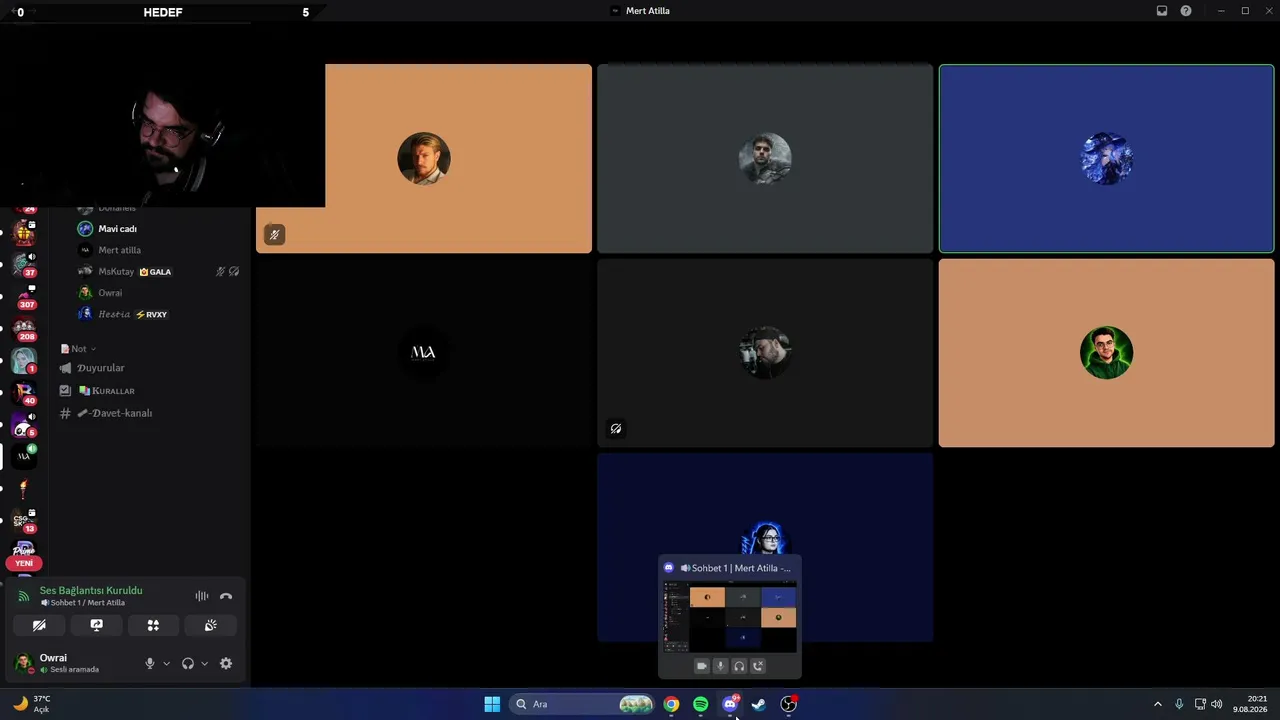
Task: Deafen audio with headphone icon in user panel
Action: click(x=188, y=663)
